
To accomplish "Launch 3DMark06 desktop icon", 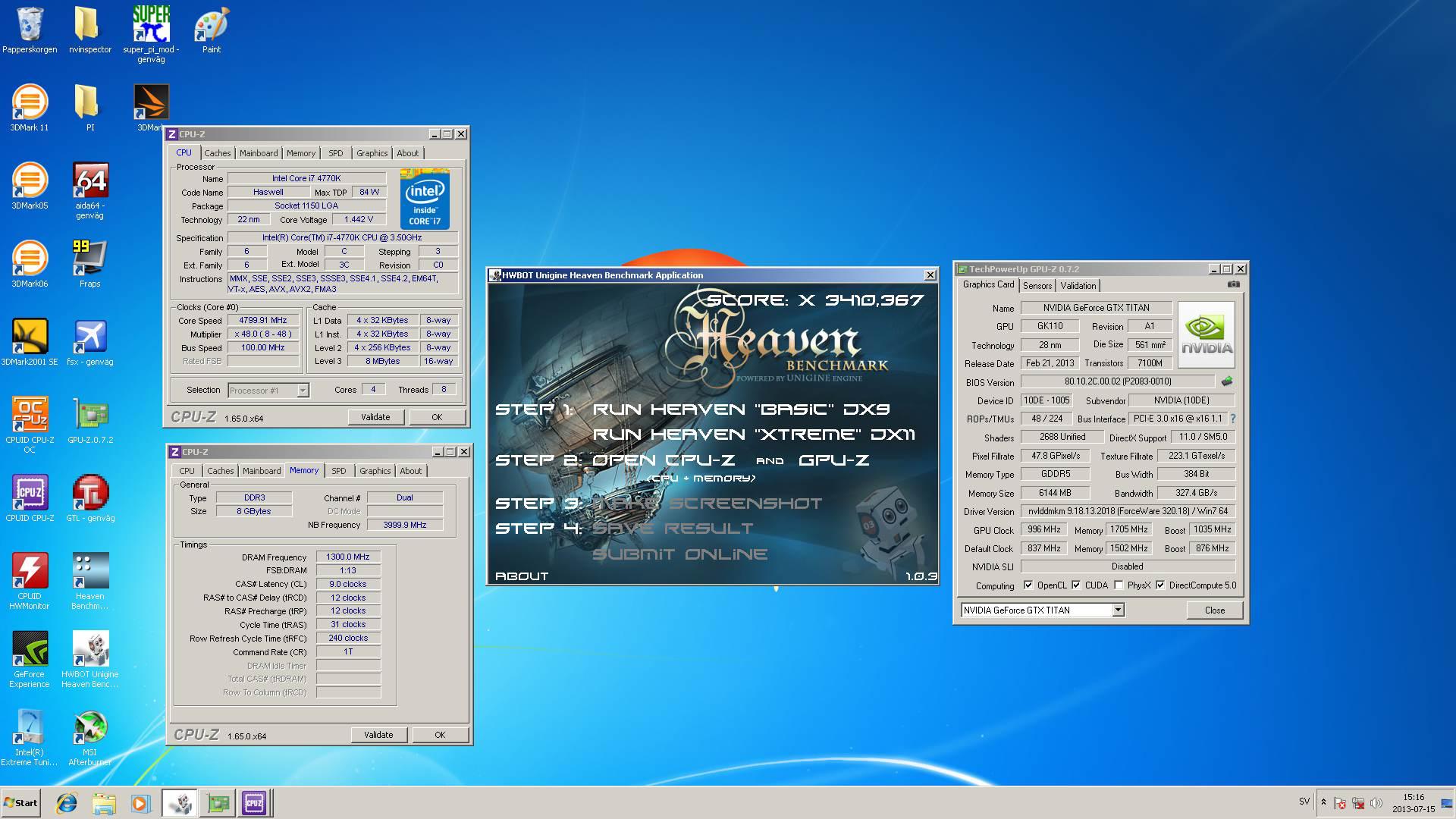I will pos(30,258).
